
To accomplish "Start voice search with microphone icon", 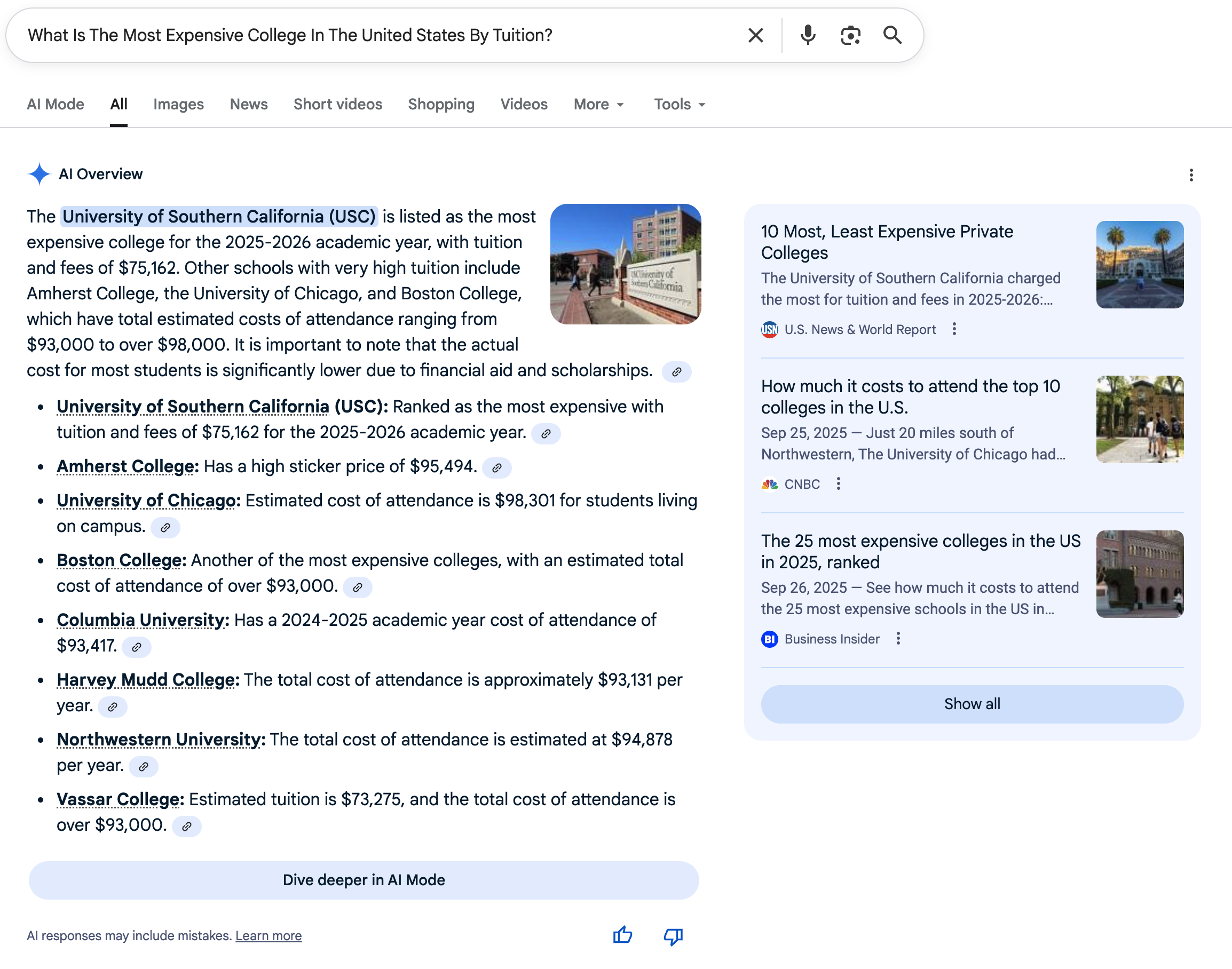I will pyautogui.click(x=808, y=35).
